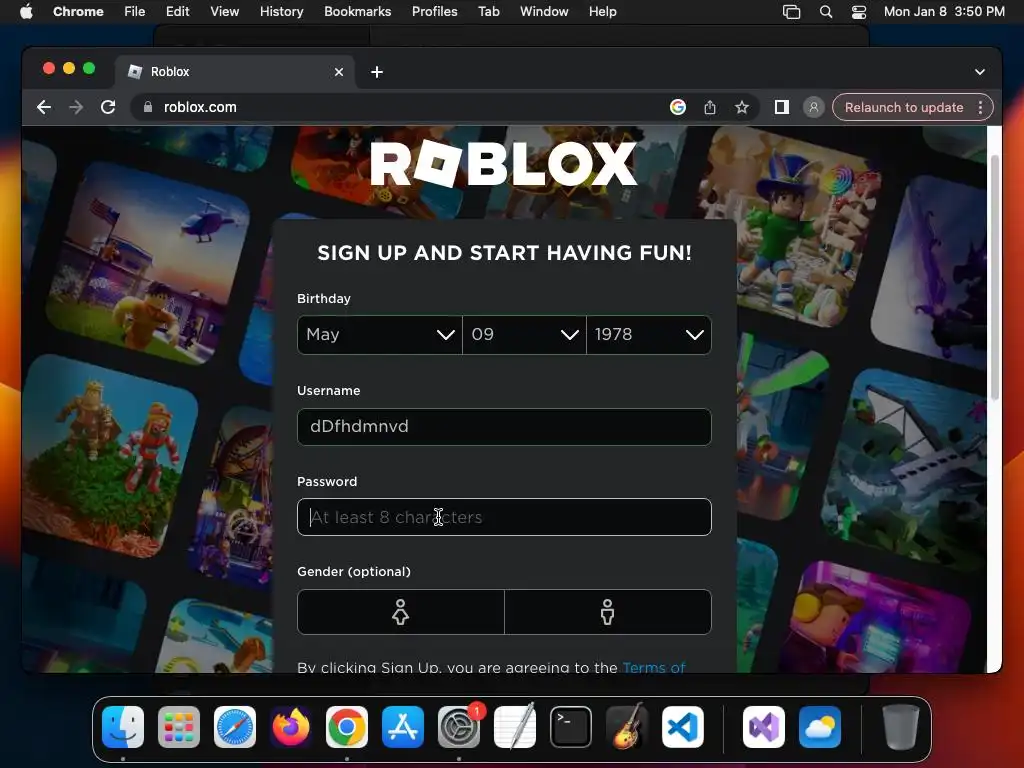Open the Chrome profile avatar
The image size is (1024, 768).
pyautogui.click(x=814, y=107)
